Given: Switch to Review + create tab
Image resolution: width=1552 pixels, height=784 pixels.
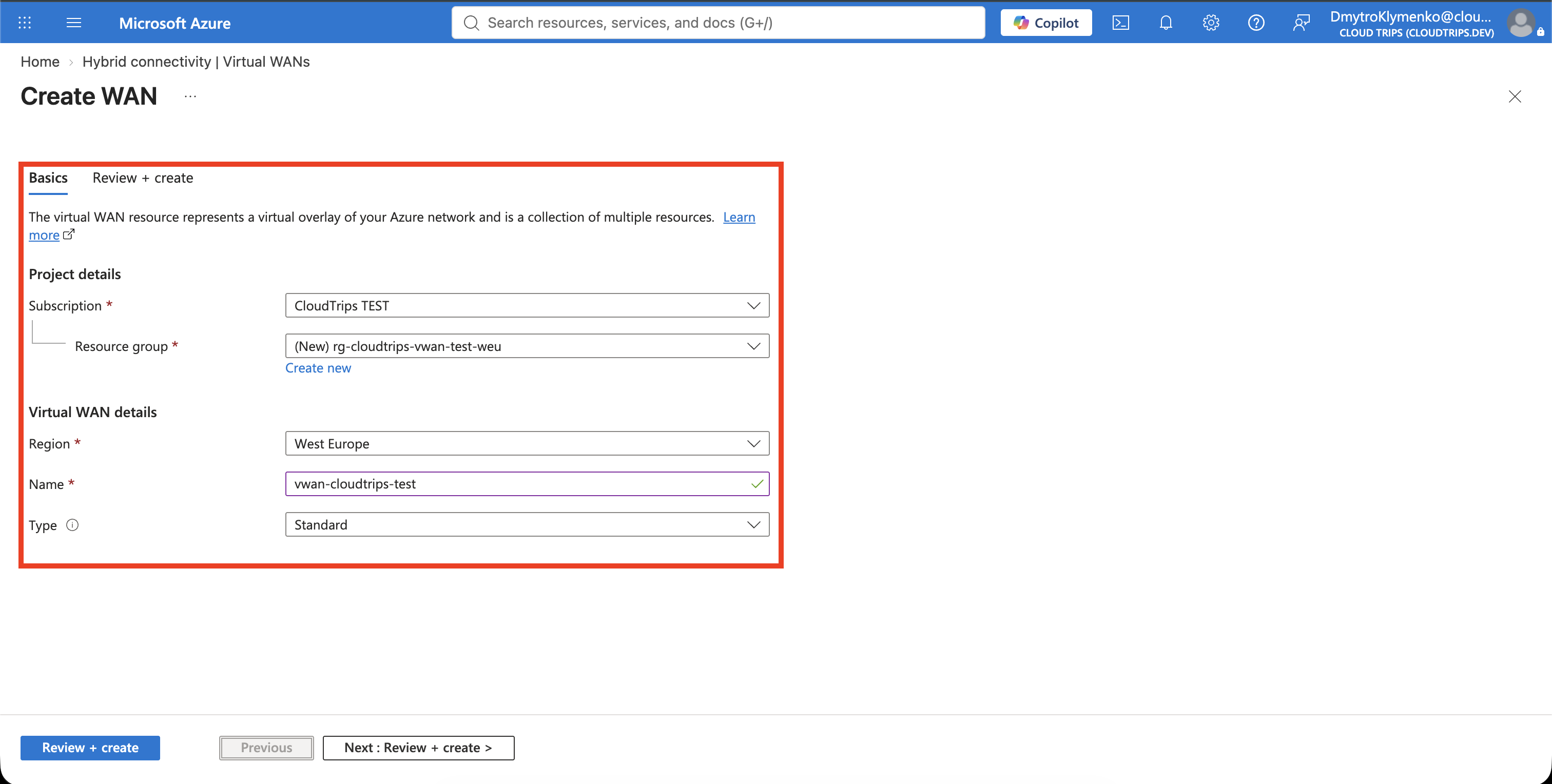Looking at the screenshot, I should tap(143, 178).
